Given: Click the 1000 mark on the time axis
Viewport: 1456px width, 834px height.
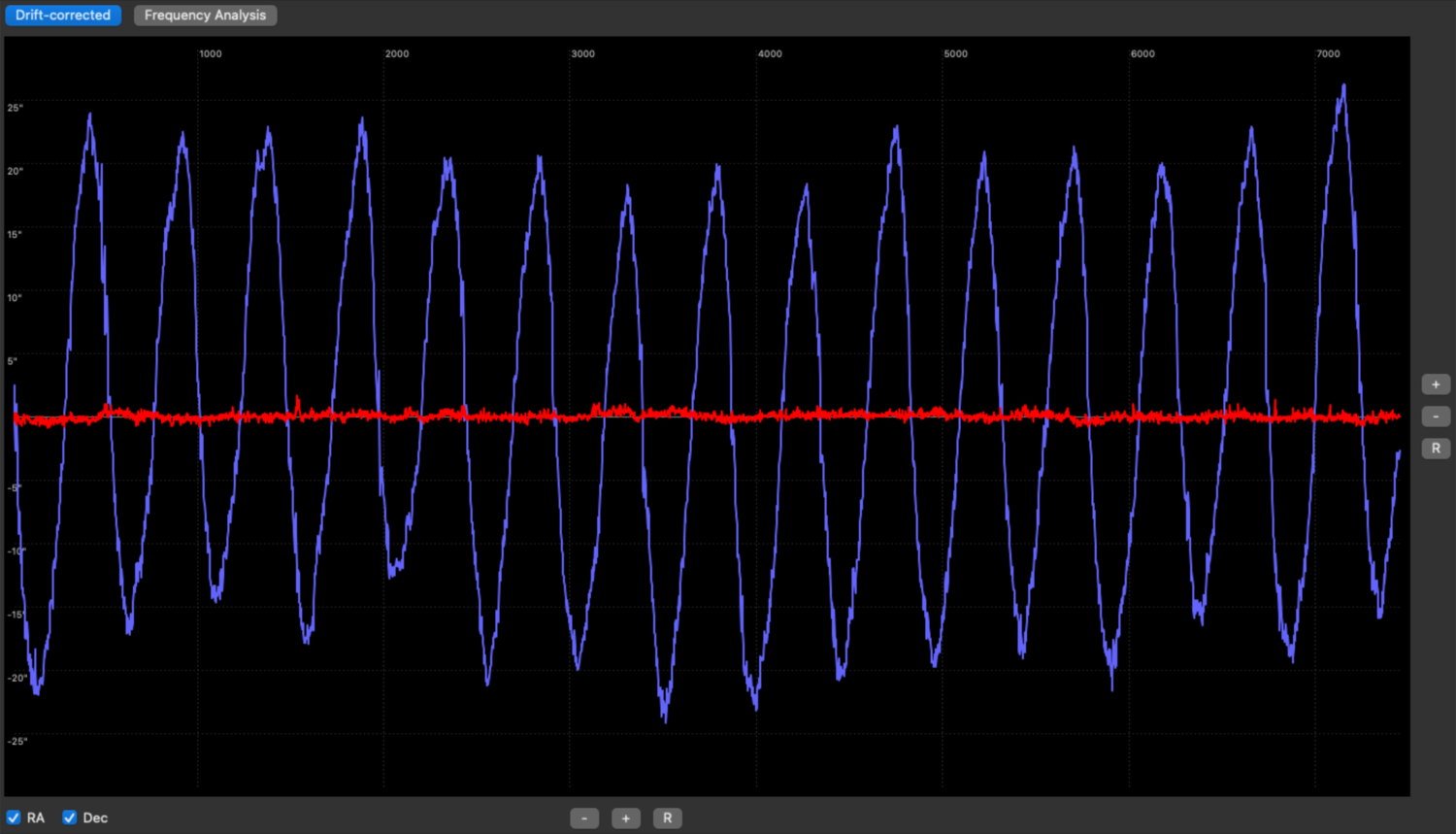Looking at the screenshot, I should tap(210, 53).
